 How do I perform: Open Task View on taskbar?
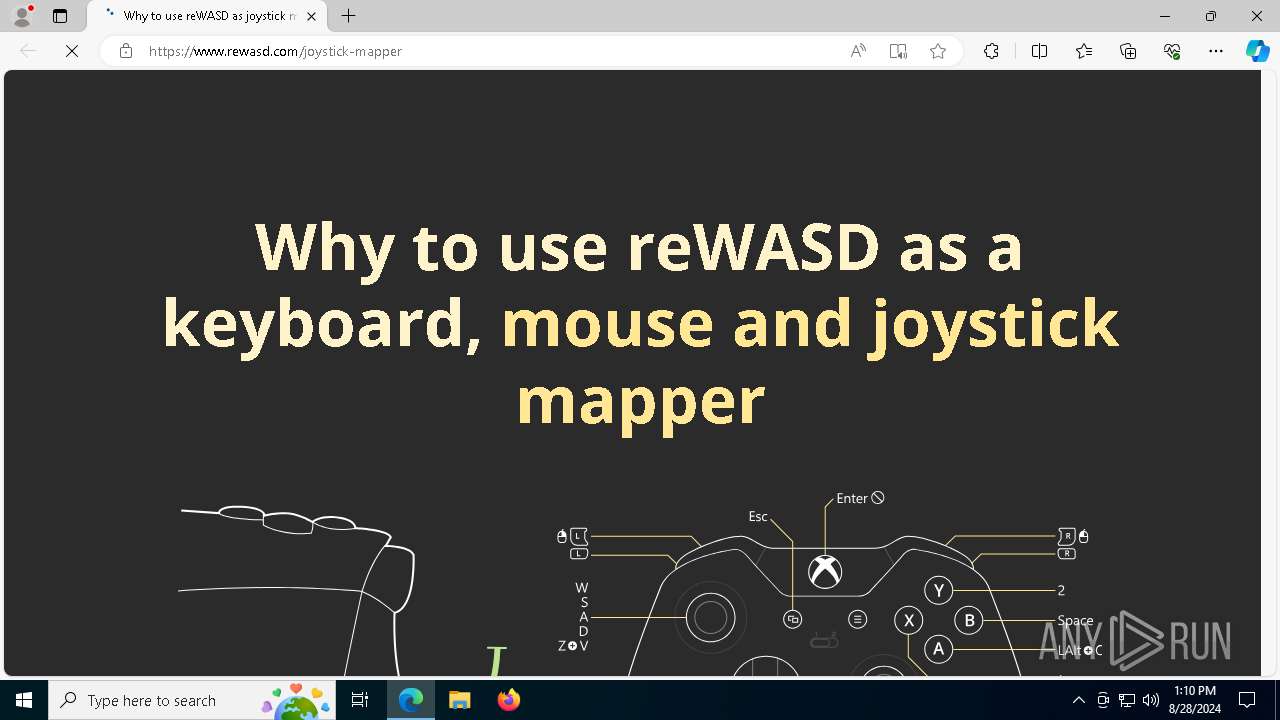pos(360,700)
